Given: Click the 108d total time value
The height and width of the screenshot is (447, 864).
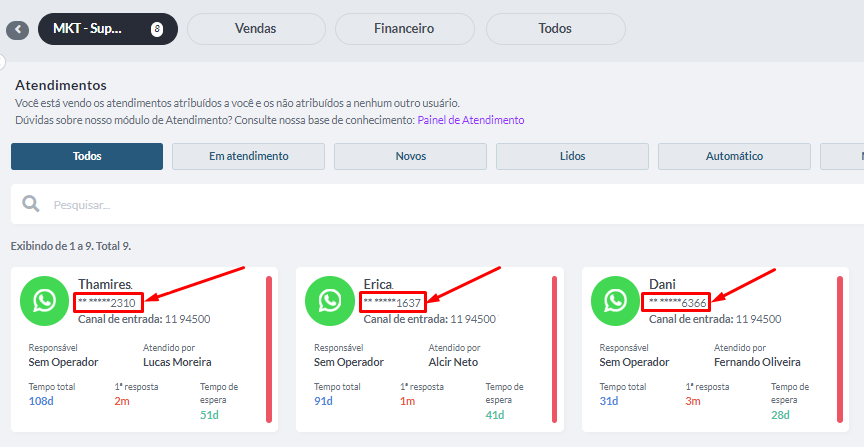Looking at the screenshot, I should pyautogui.click(x=41, y=401).
